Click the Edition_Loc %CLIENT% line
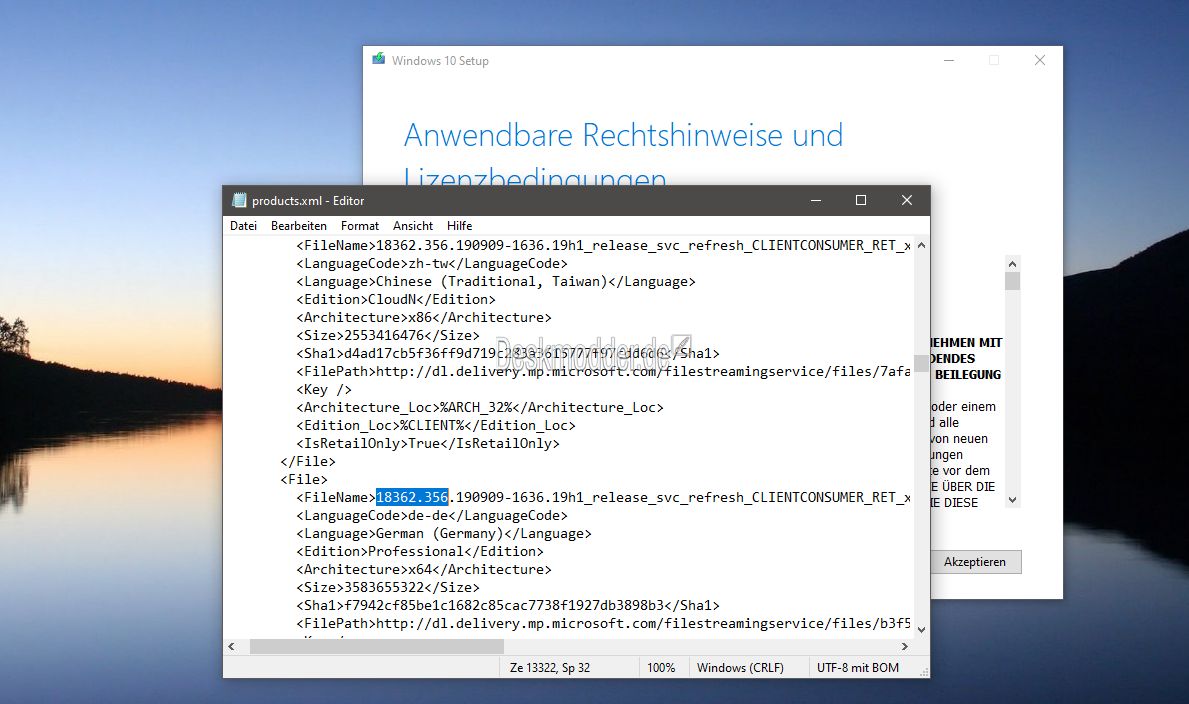The image size is (1189, 704). [435, 426]
